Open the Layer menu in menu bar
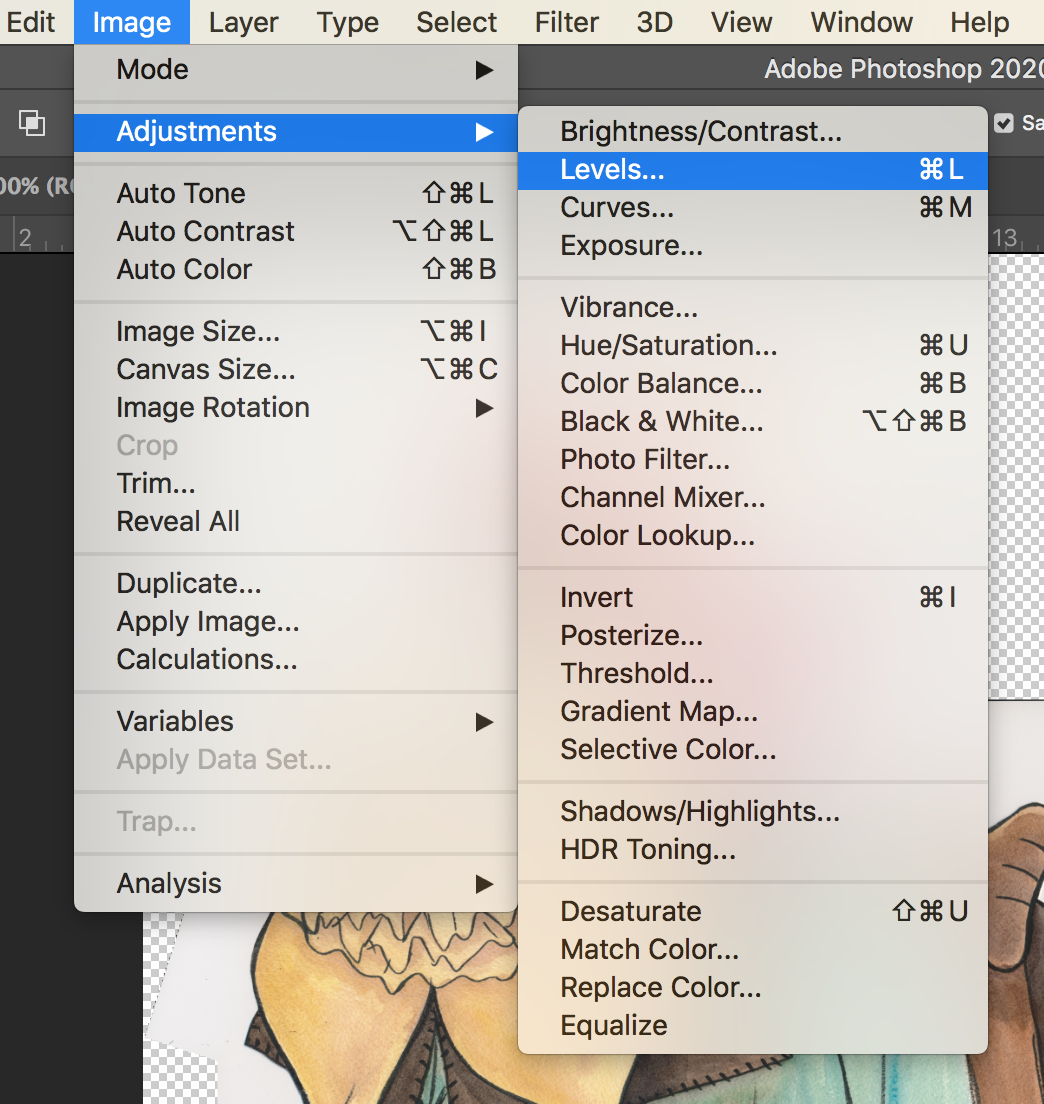Image resolution: width=1044 pixels, height=1104 pixels. [244, 22]
